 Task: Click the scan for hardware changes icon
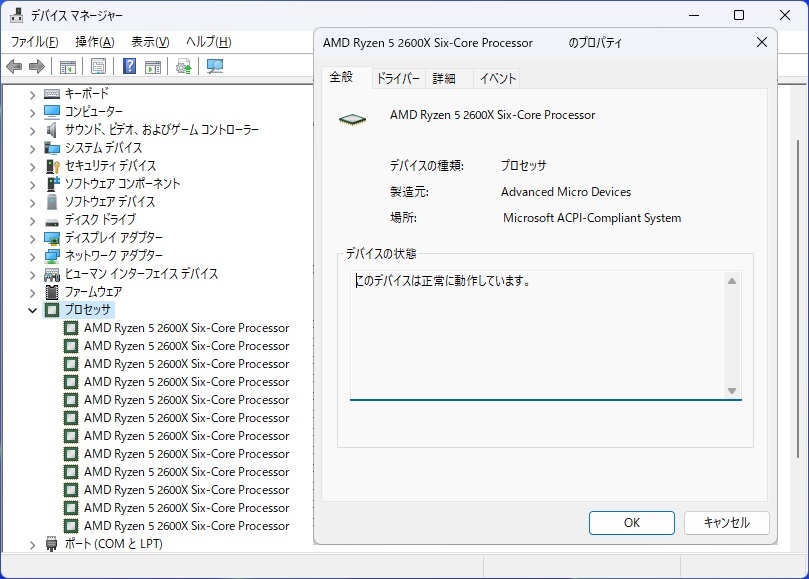(215, 66)
